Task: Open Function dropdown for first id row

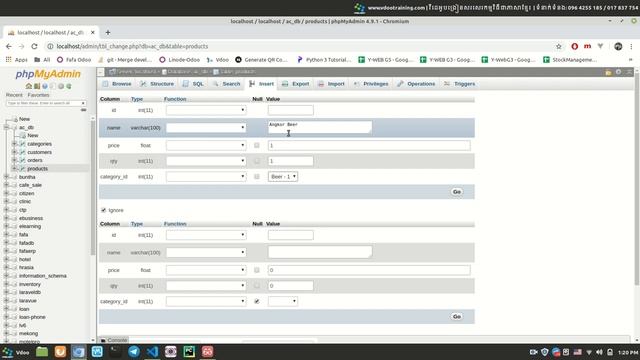Action: pos(206,110)
